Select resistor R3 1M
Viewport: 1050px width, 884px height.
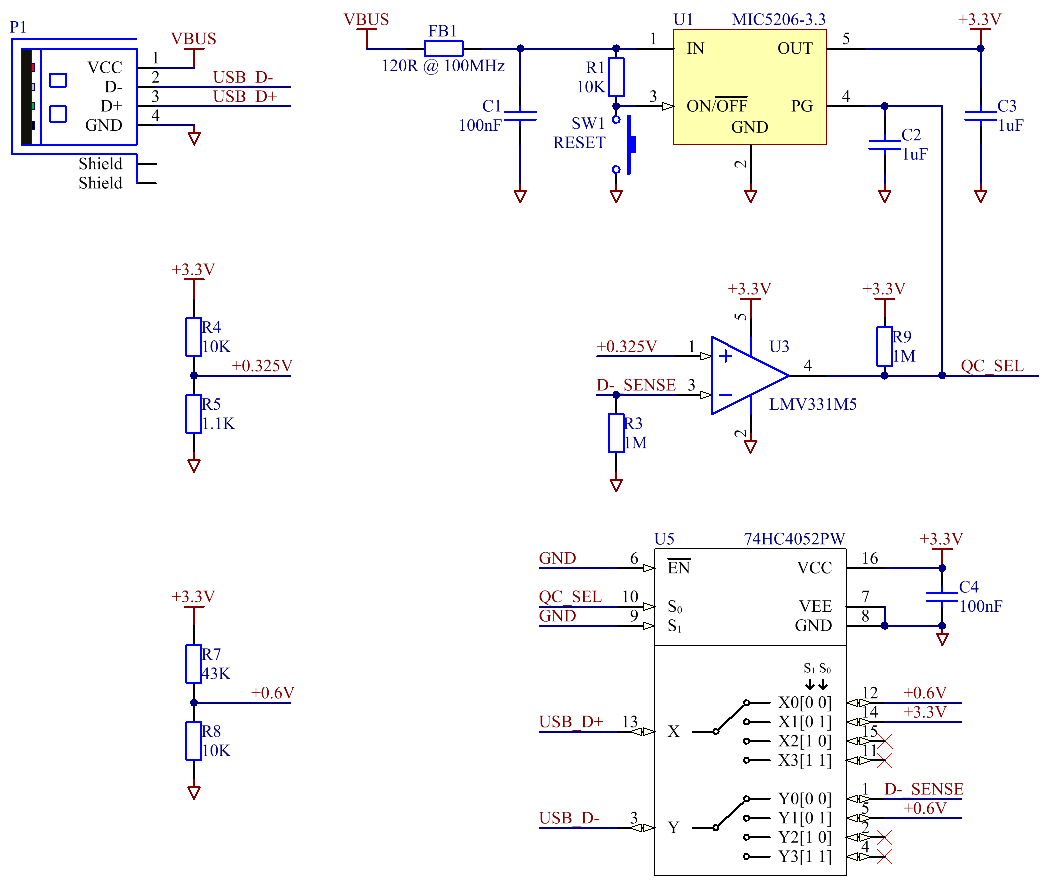tap(616, 433)
